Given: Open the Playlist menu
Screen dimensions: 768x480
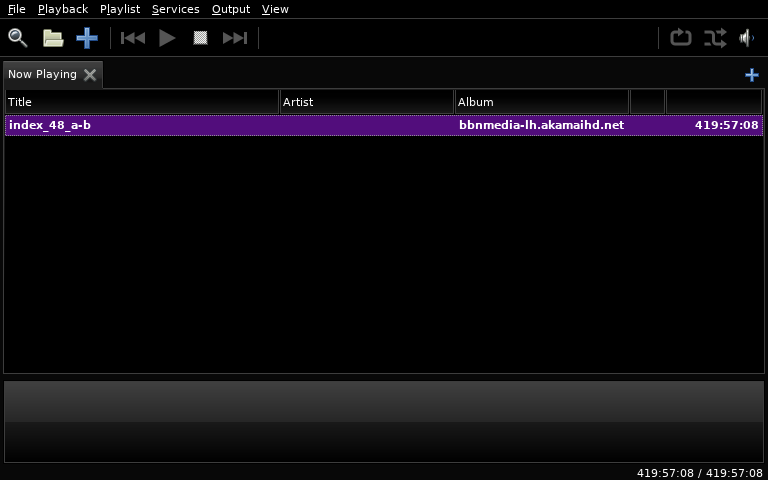Looking at the screenshot, I should [120, 9].
